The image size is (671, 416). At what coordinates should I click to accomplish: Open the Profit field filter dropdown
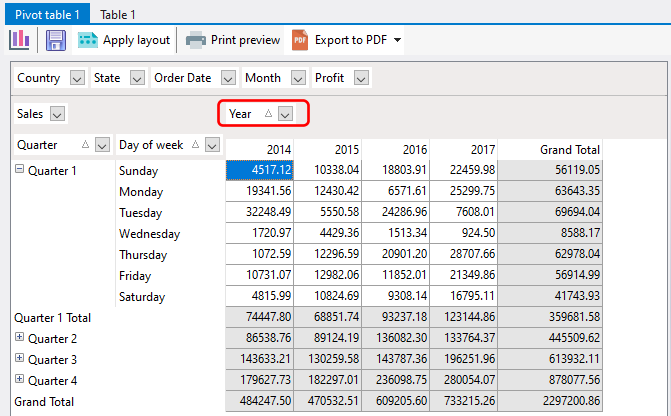361,78
